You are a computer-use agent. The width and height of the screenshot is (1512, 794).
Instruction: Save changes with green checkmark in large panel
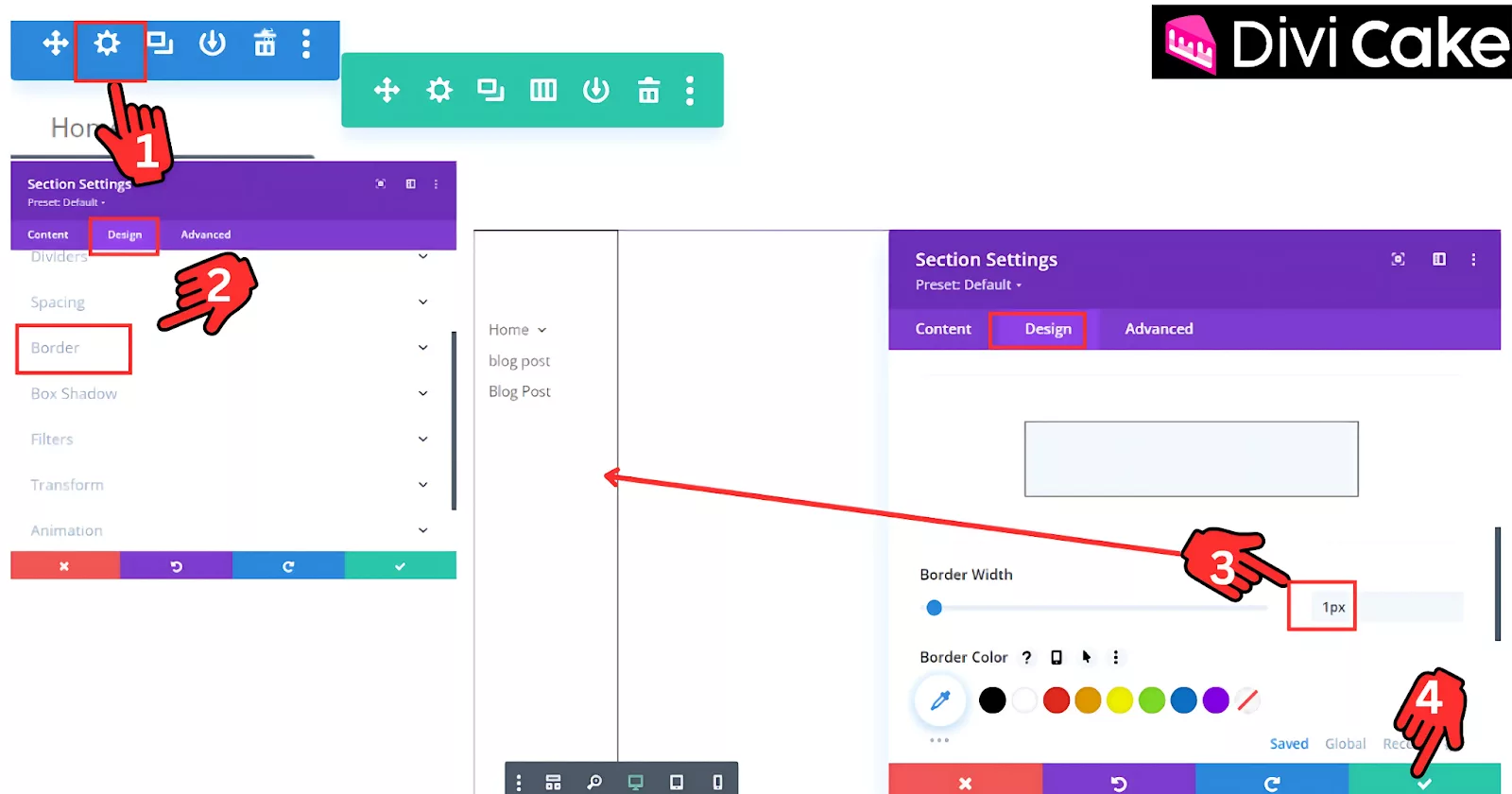[x=1425, y=783]
